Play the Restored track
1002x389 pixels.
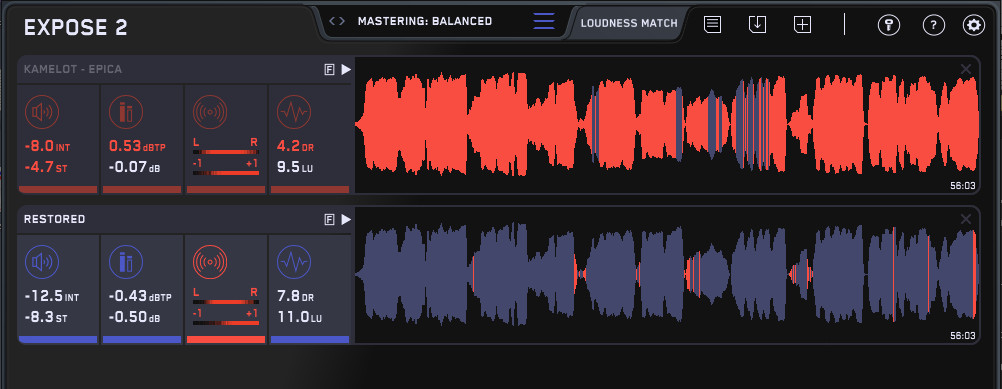[346, 219]
